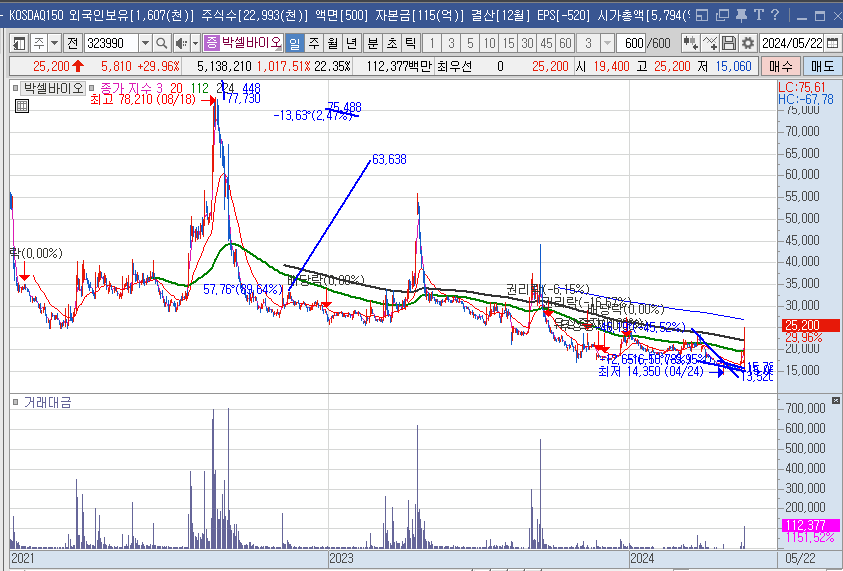This screenshot has height=571, width=843.
Task: Click the candle count field 600
Action: 631,42
